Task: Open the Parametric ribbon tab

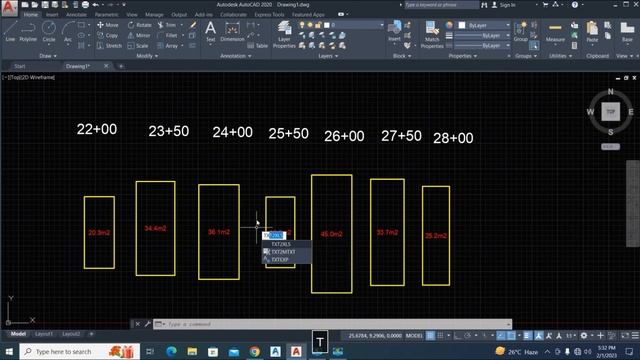Action: click(107, 15)
